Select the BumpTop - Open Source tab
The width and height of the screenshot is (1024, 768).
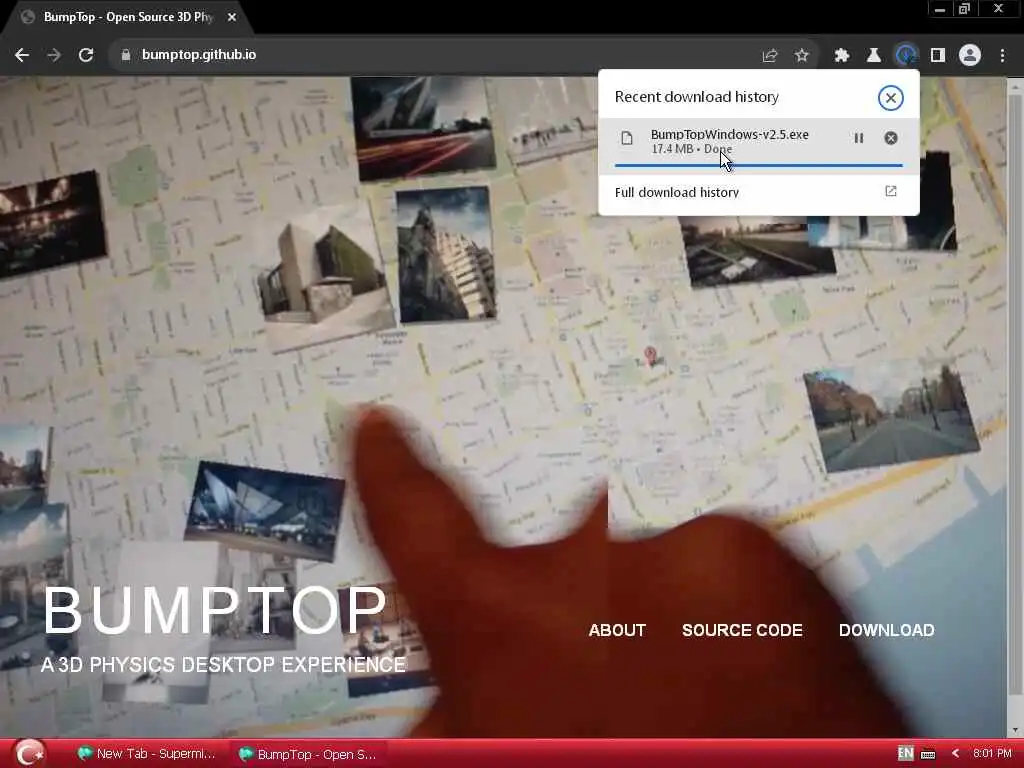pyautogui.click(x=127, y=17)
